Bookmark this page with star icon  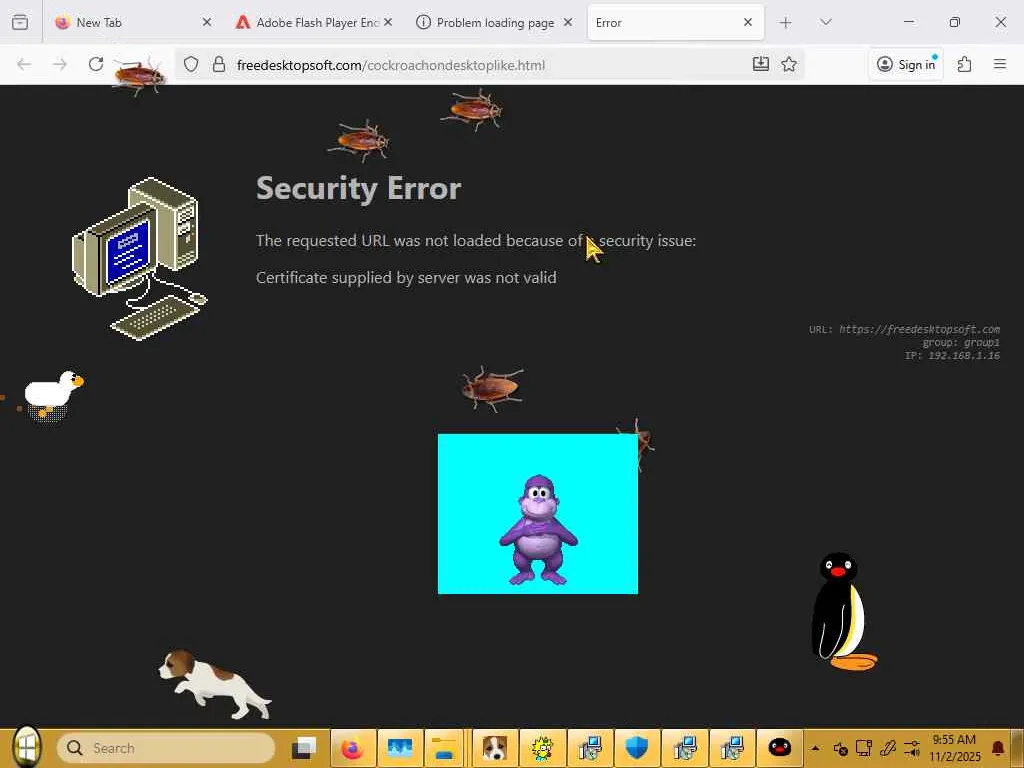(789, 64)
